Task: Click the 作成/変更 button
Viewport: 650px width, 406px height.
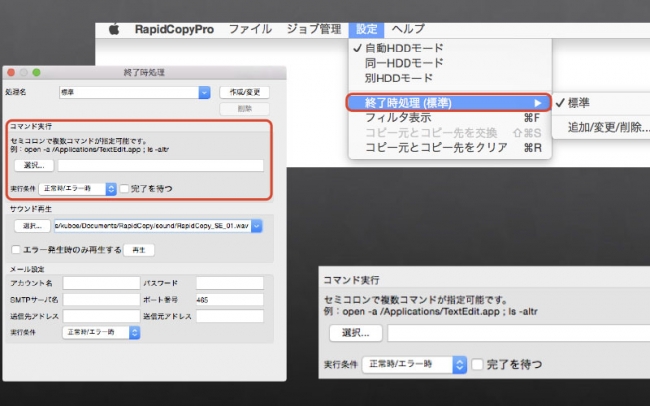Action: (x=245, y=92)
